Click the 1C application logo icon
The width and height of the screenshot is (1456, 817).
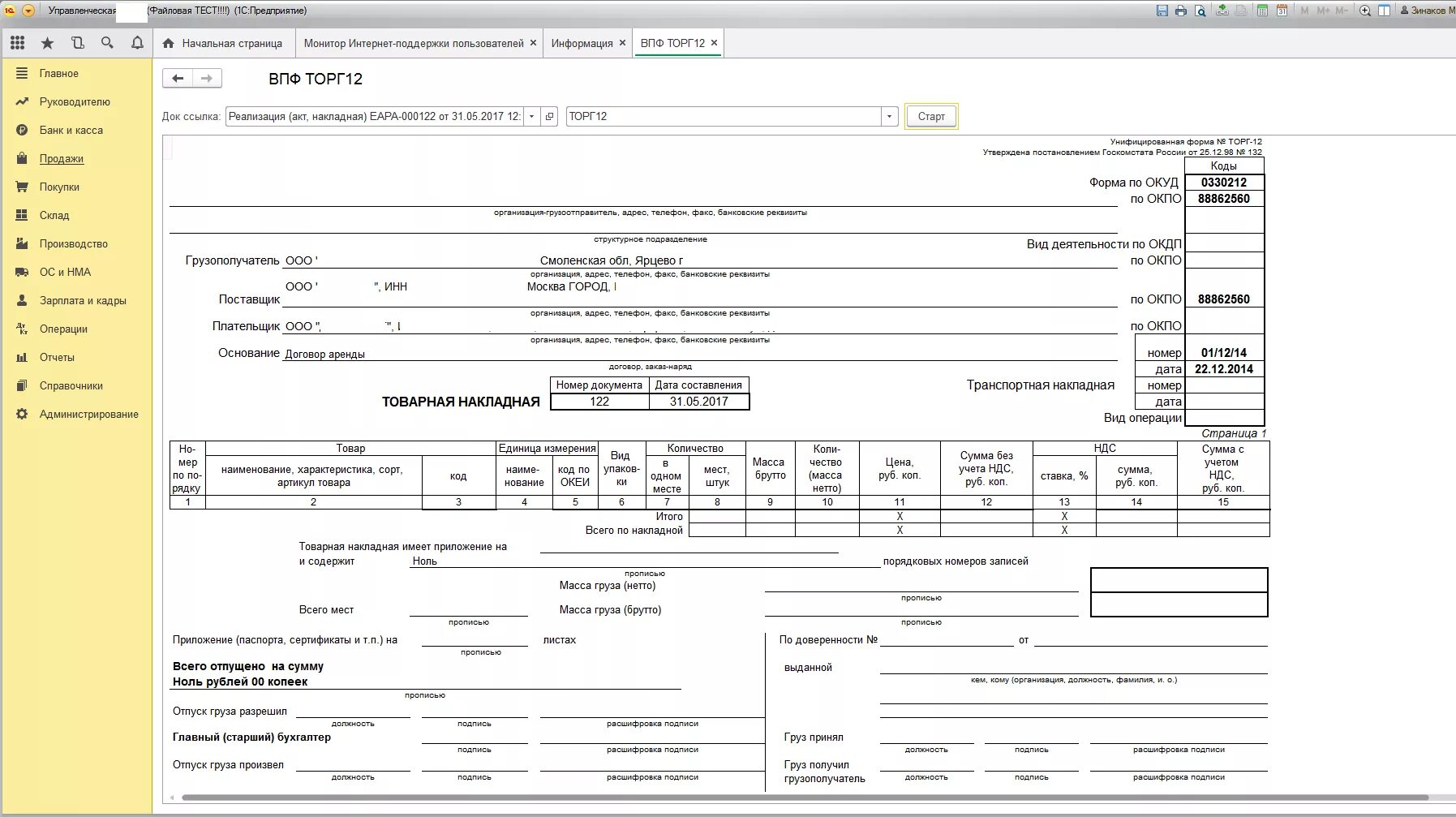pos(10,11)
